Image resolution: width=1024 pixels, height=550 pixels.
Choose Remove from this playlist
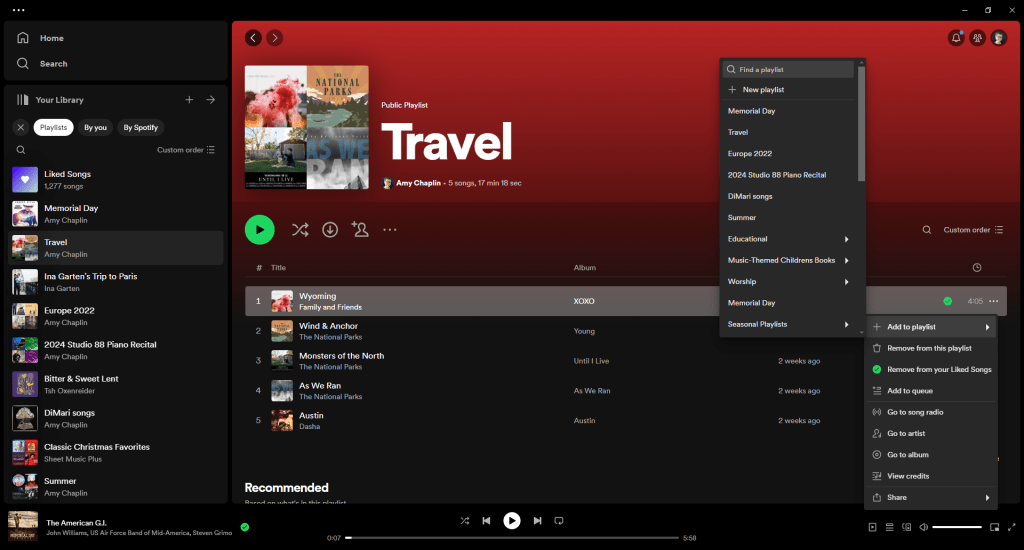(931, 348)
